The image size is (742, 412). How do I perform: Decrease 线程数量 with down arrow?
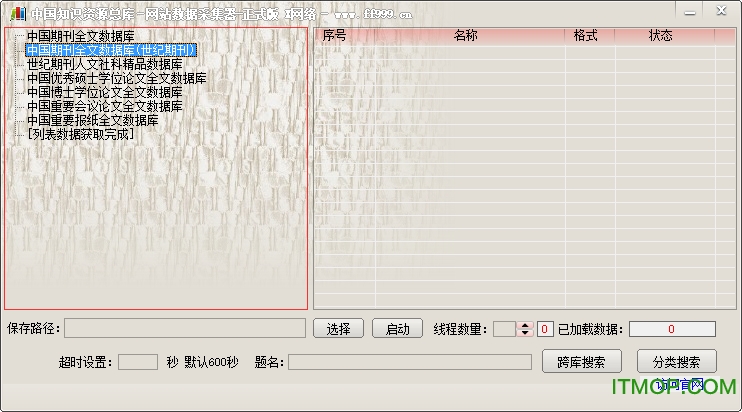coord(525,333)
